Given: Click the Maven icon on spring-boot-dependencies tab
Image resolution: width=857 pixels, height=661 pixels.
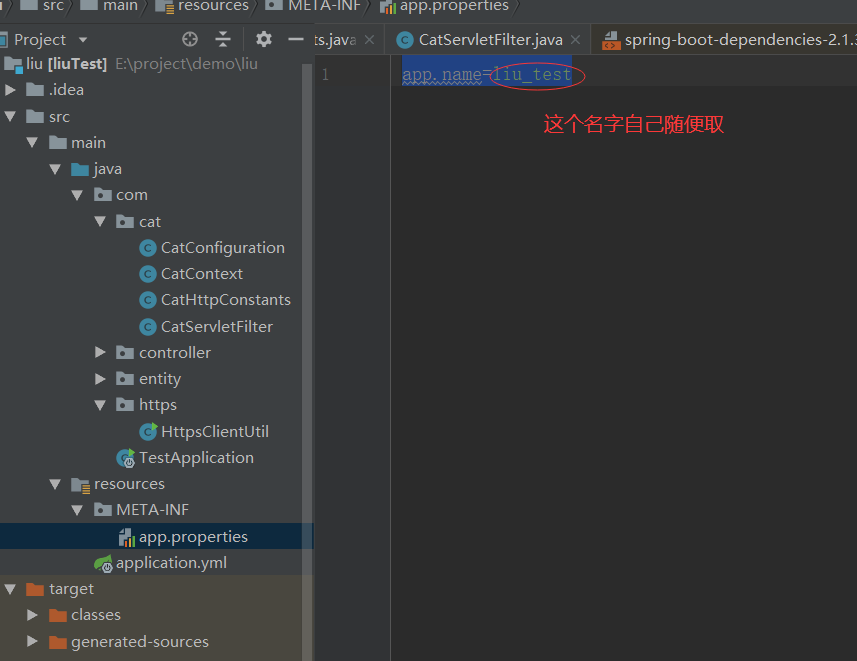Looking at the screenshot, I should click(611, 39).
